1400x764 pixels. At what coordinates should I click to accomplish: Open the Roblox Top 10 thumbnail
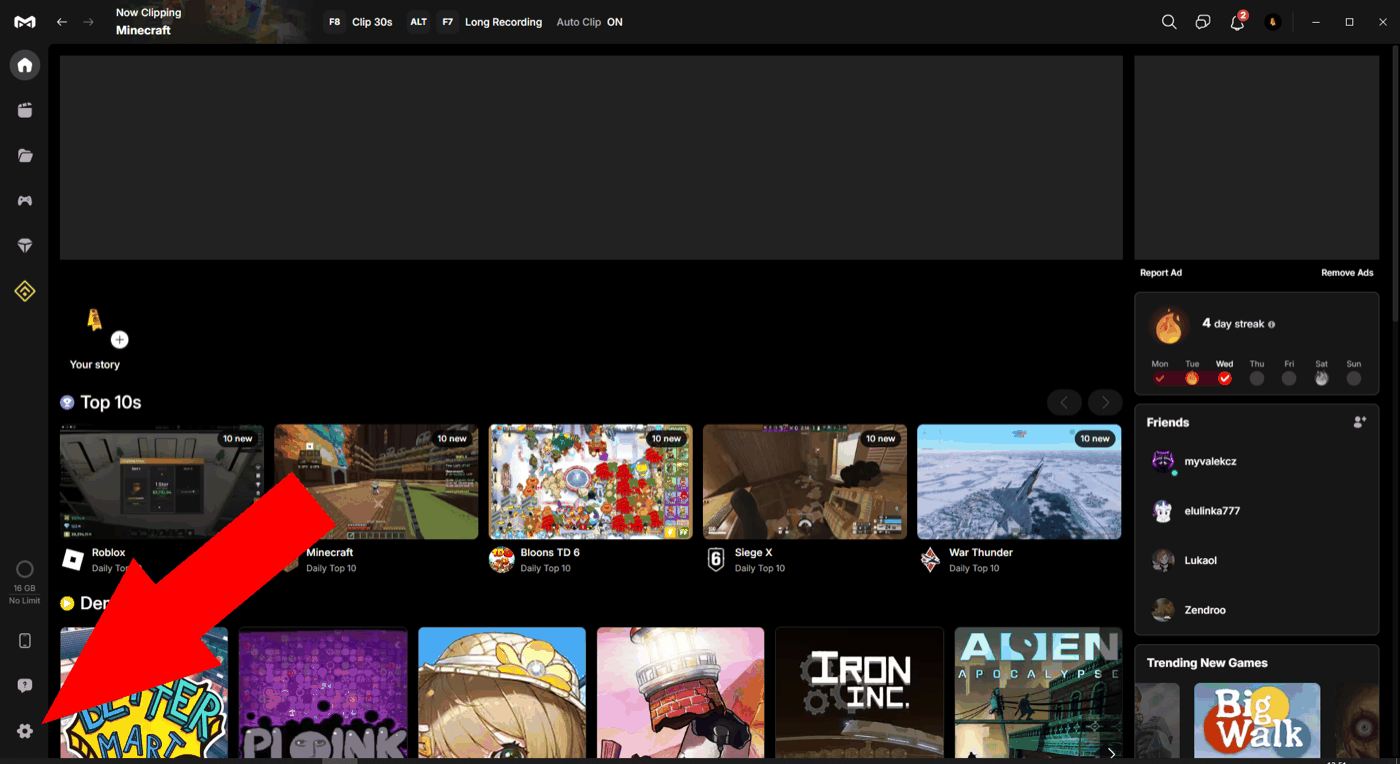[162, 482]
